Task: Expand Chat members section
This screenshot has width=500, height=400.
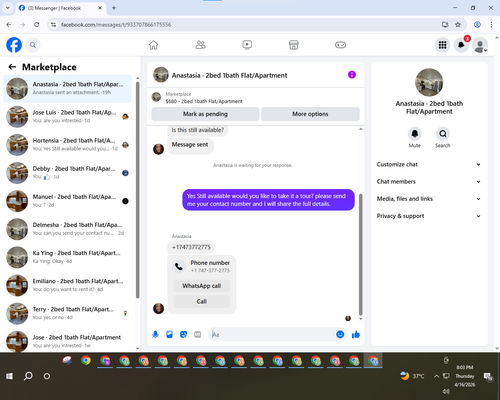Action: (x=429, y=182)
